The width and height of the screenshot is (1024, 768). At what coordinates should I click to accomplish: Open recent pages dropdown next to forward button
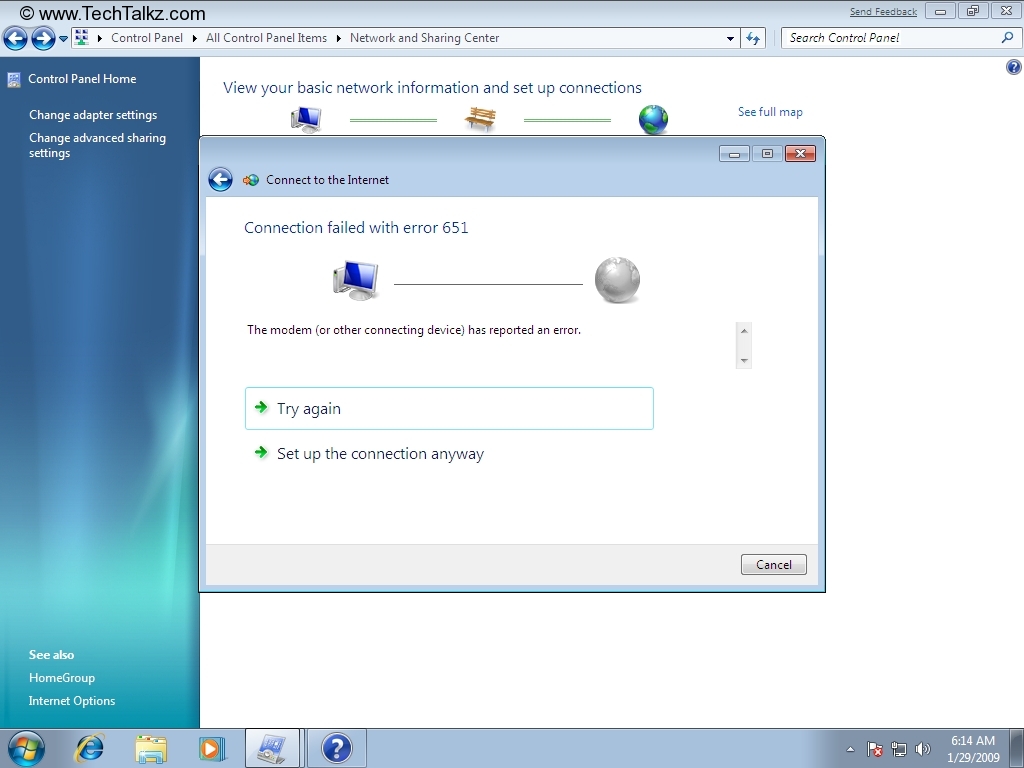(x=64, y=39)
